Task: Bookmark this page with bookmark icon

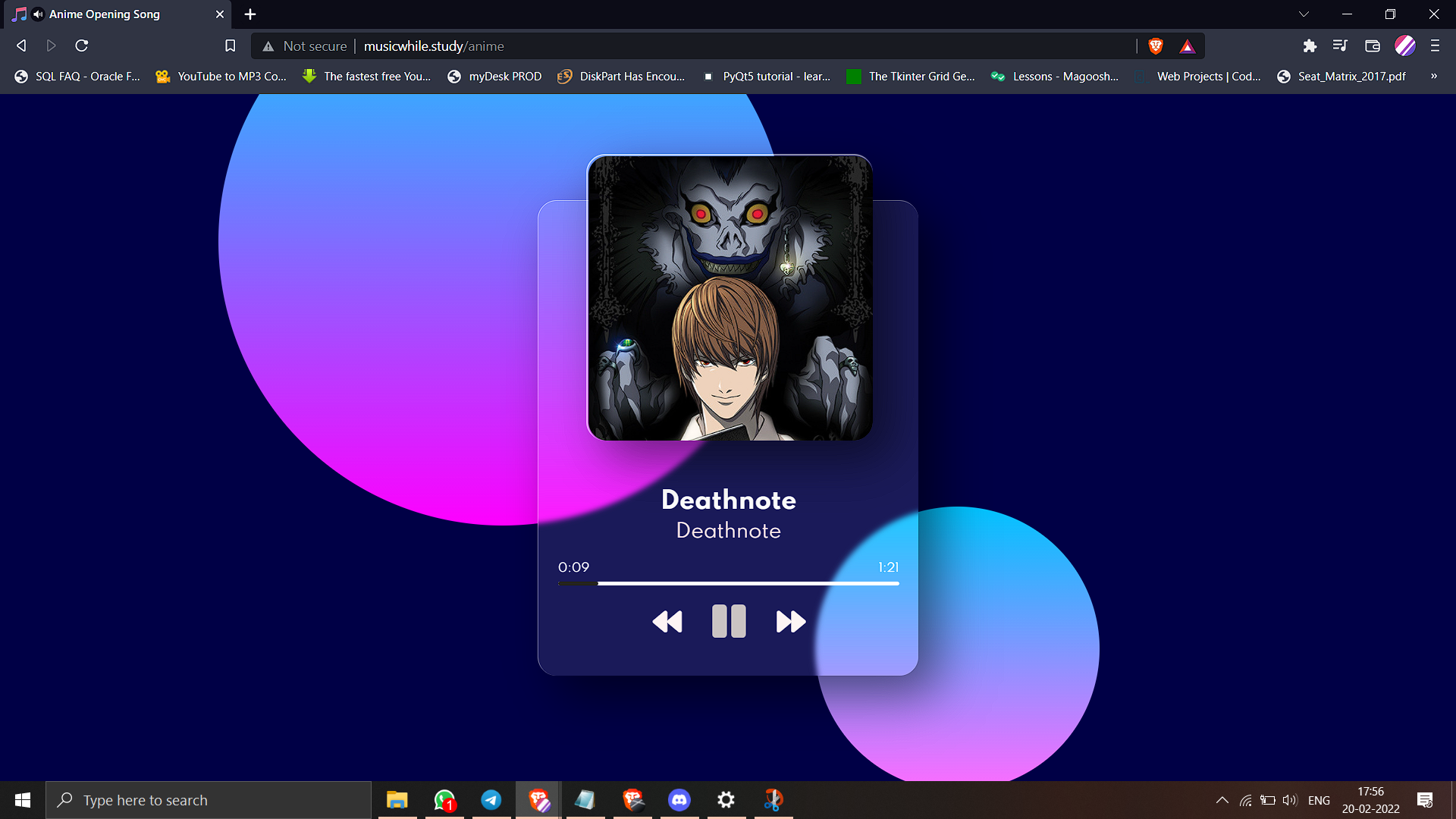Action: tap(231, 46)
